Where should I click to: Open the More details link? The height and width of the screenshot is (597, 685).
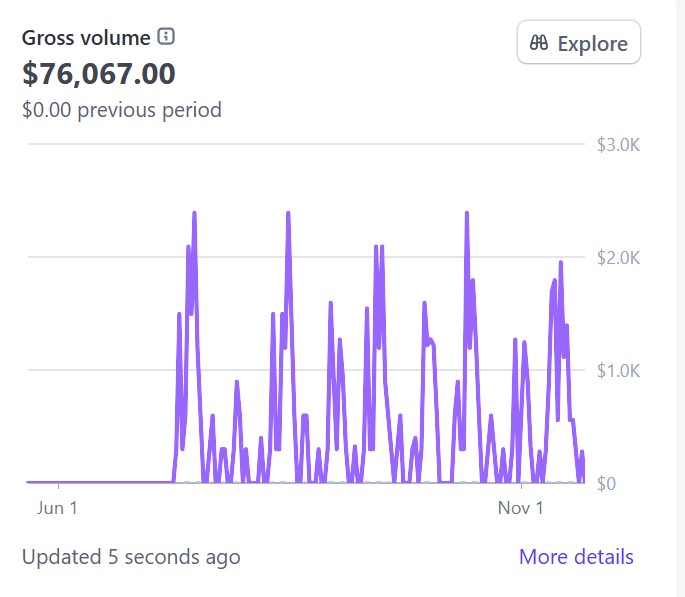pyautogui.click(x=575, y=556)
